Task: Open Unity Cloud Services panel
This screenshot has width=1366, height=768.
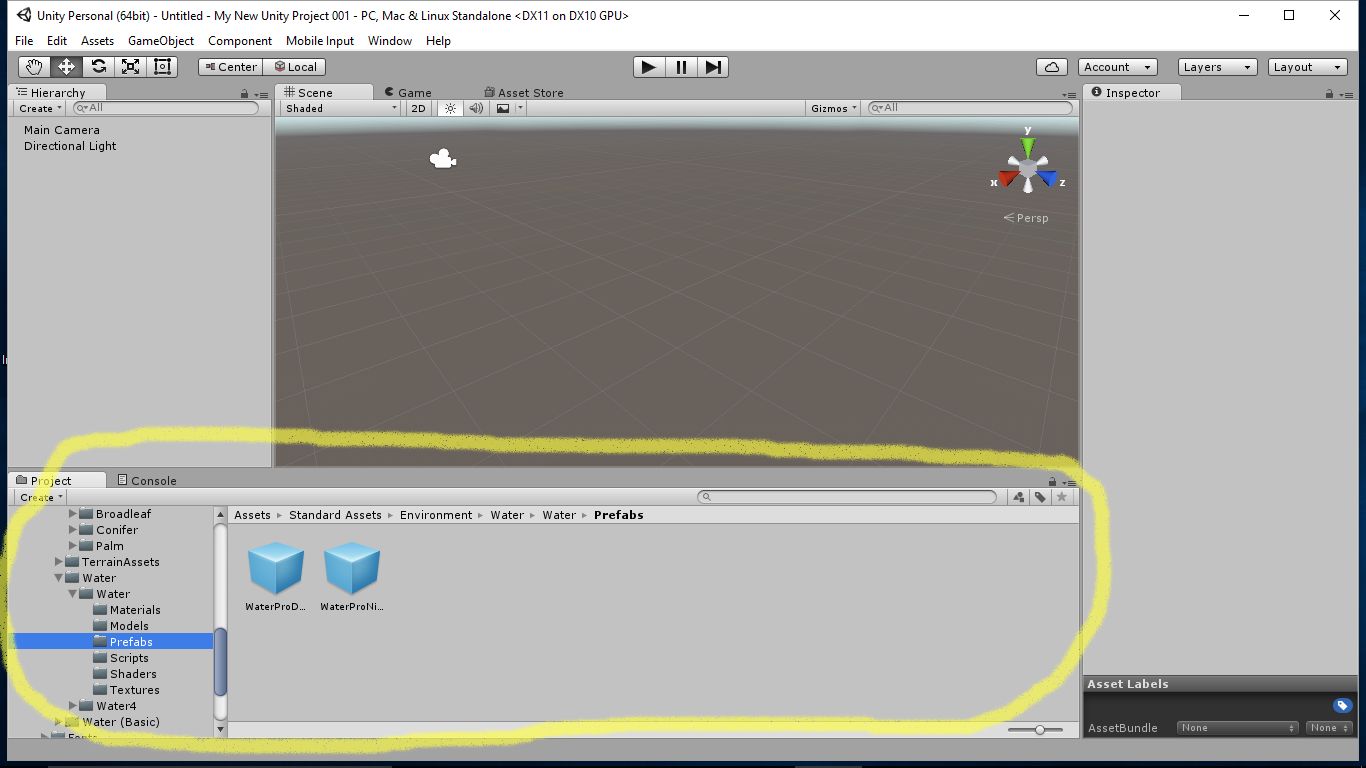Action: click(x=1051, y=67)
